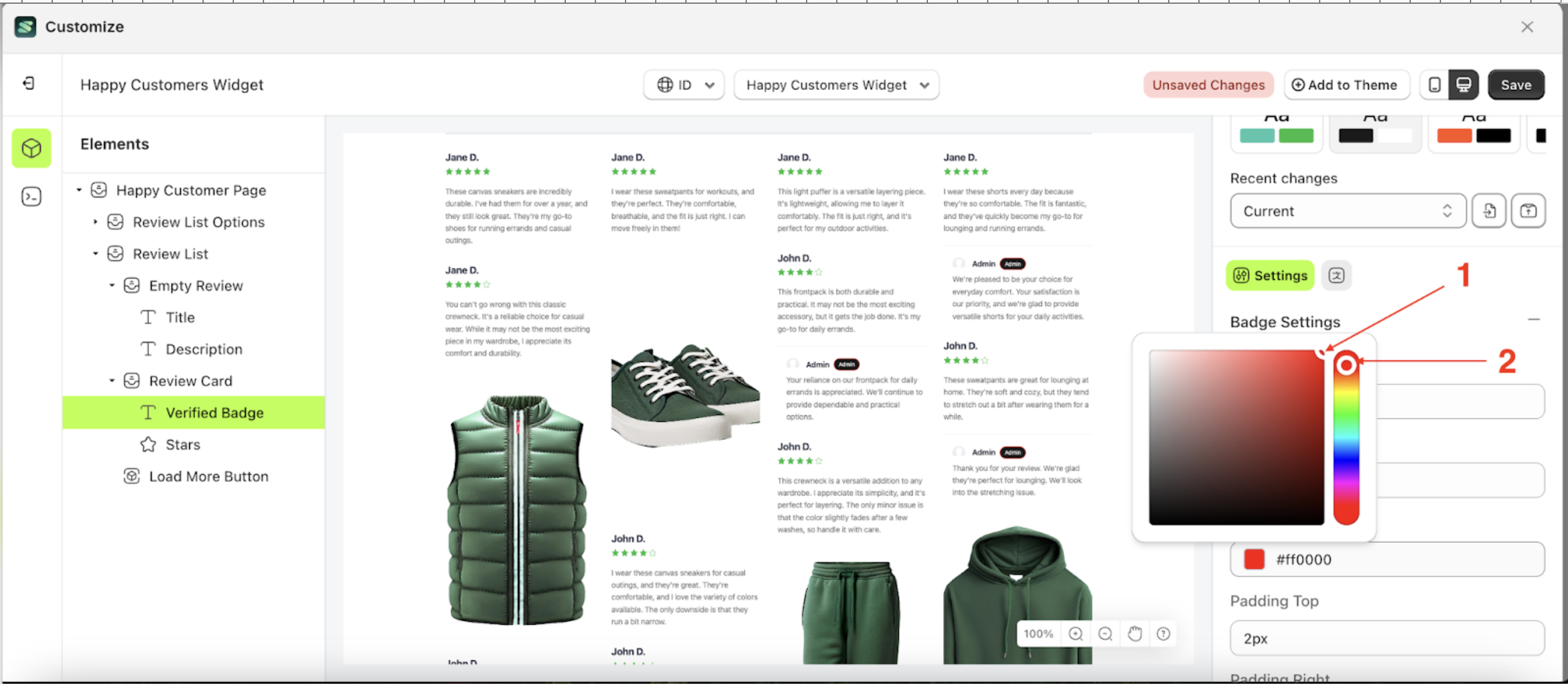The height and width of the screenshot is (685, 1568).
Task: Switch to mobile preview mode
Action: pyautogui.click(x=1433, y=84)
